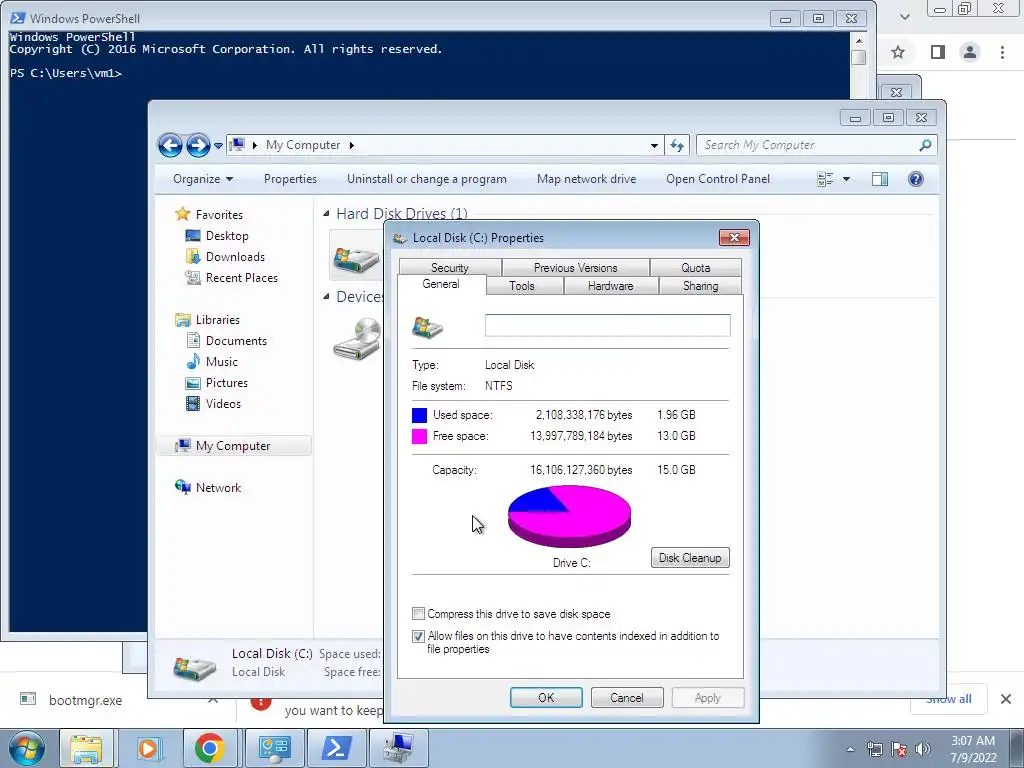Click the Local Disk C drive icon
The height and width of the screenshot is (768, 1024).
pos(356,259)
